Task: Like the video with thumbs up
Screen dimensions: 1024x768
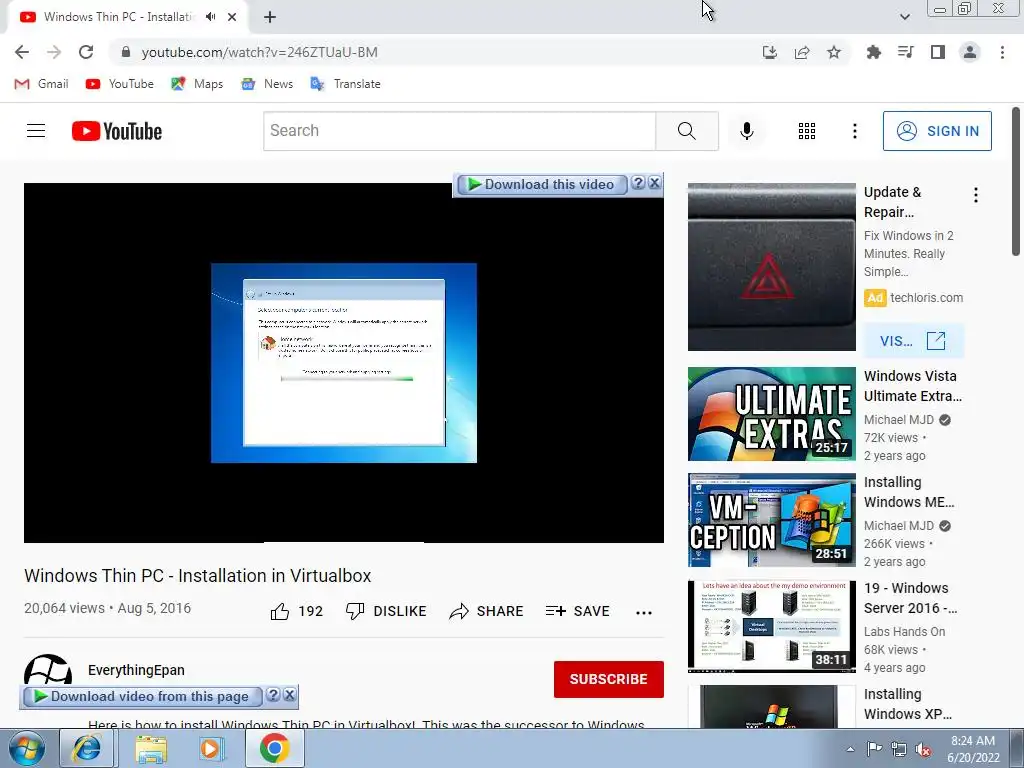Action: (296, 611)
